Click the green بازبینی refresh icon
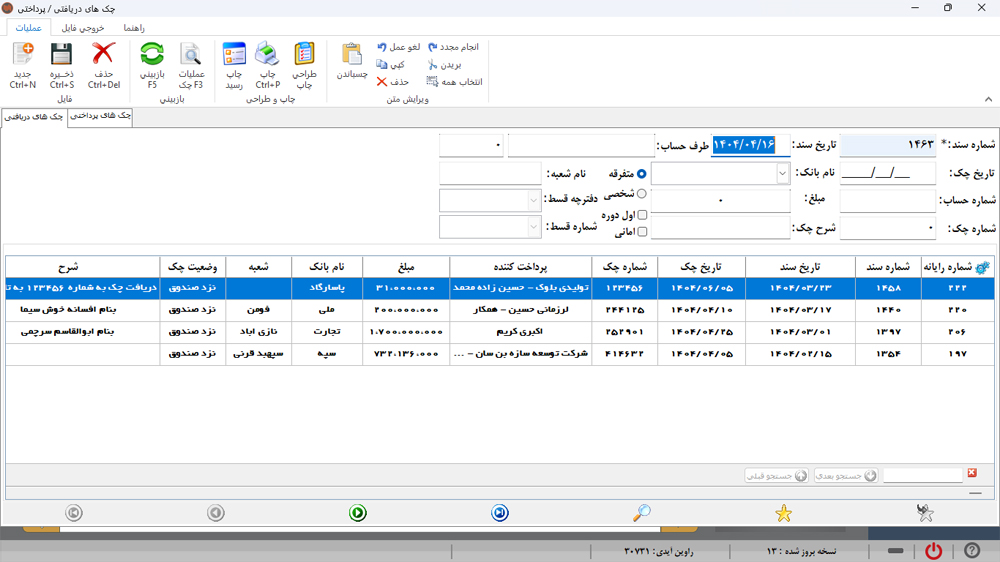 [x=152, y=55]
